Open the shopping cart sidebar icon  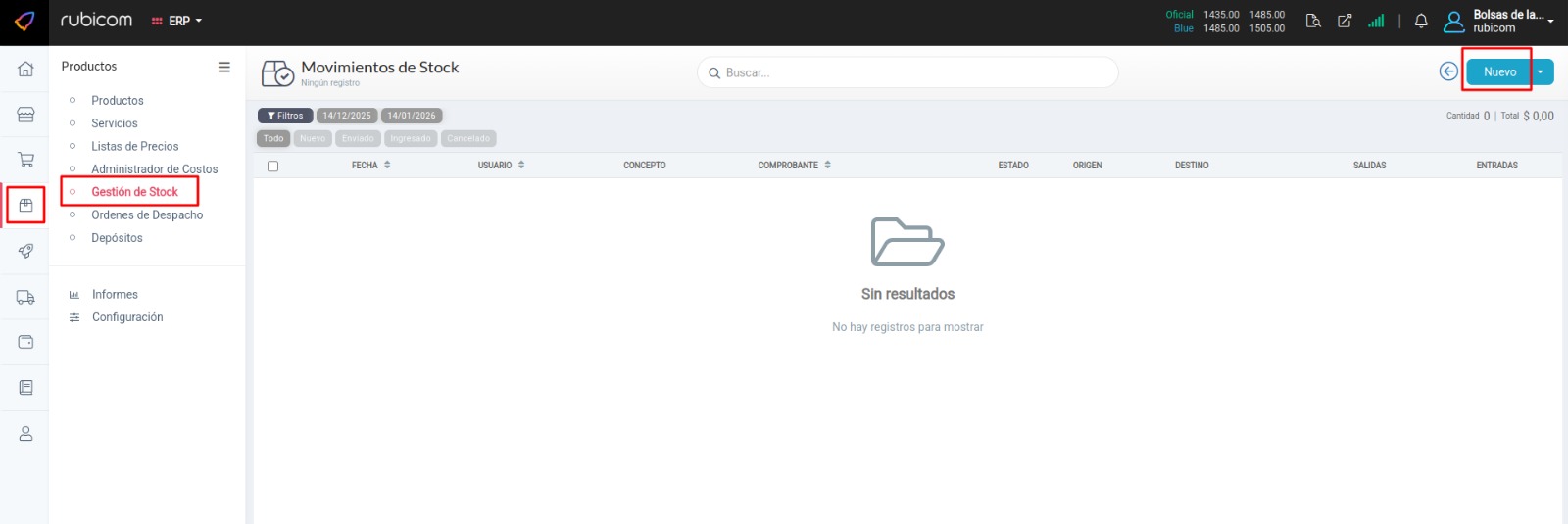pos(25,160)
